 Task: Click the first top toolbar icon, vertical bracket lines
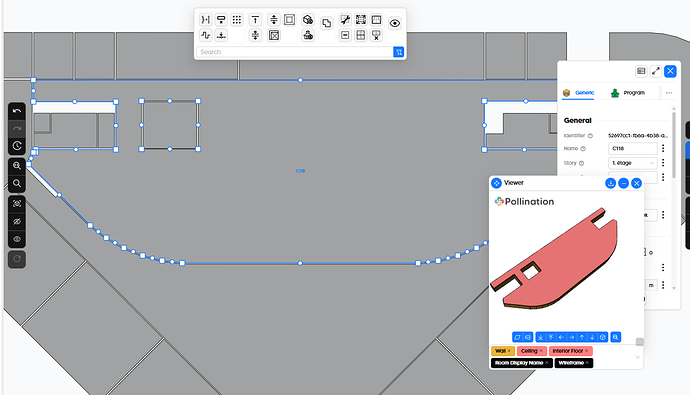206,19
